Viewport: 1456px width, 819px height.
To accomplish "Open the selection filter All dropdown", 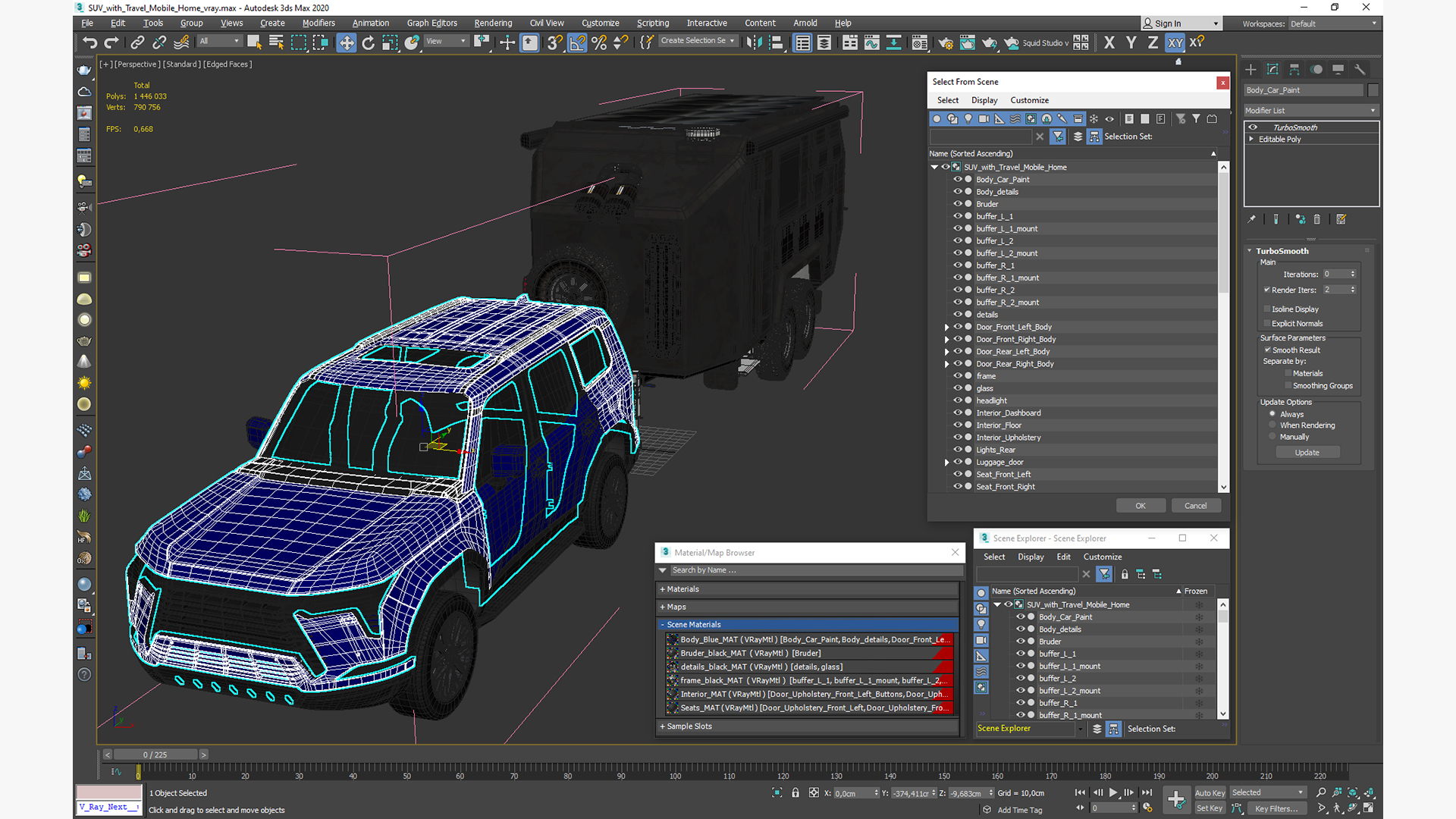I will click(x=220, y=41).
